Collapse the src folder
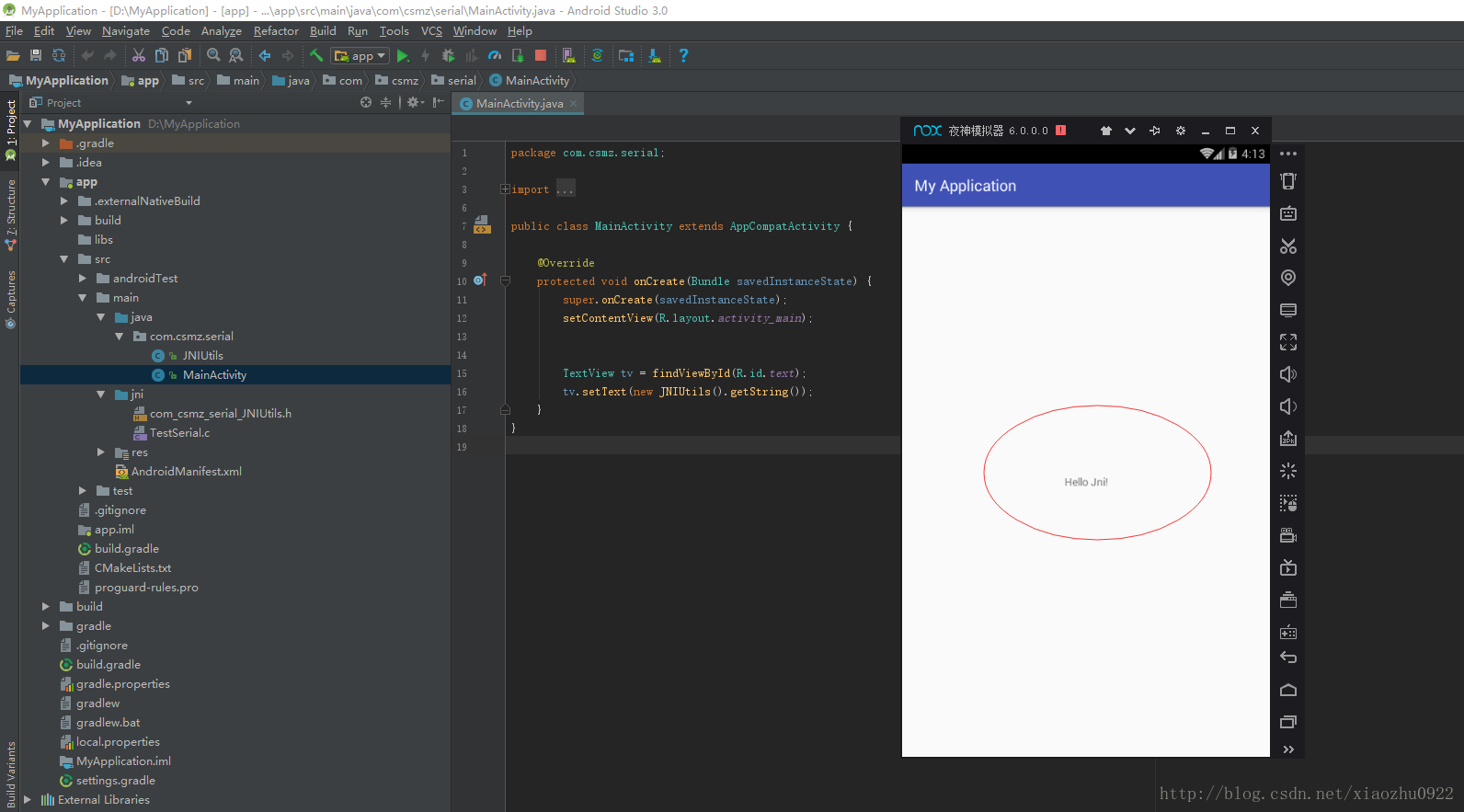This screenshot has height=812, width=1464. [x=64, y=259]
